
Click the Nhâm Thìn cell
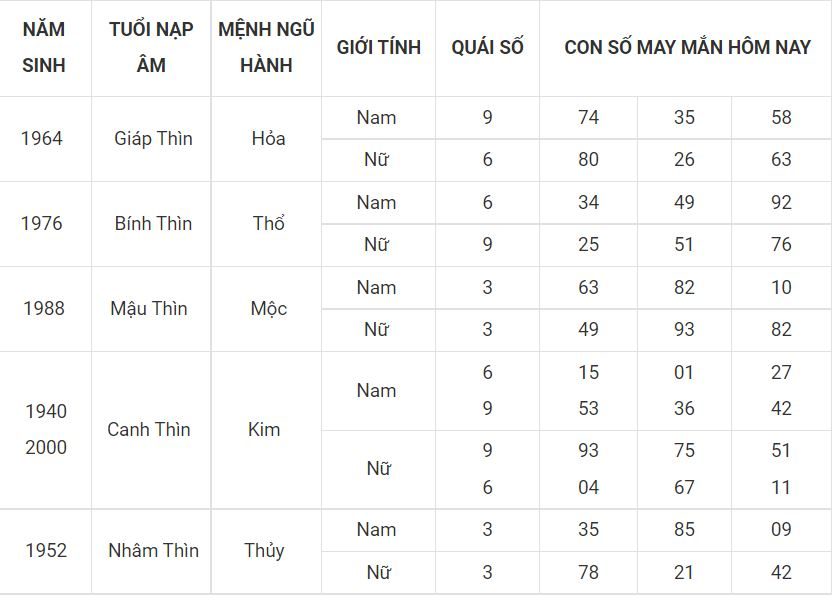click(153, 550)
